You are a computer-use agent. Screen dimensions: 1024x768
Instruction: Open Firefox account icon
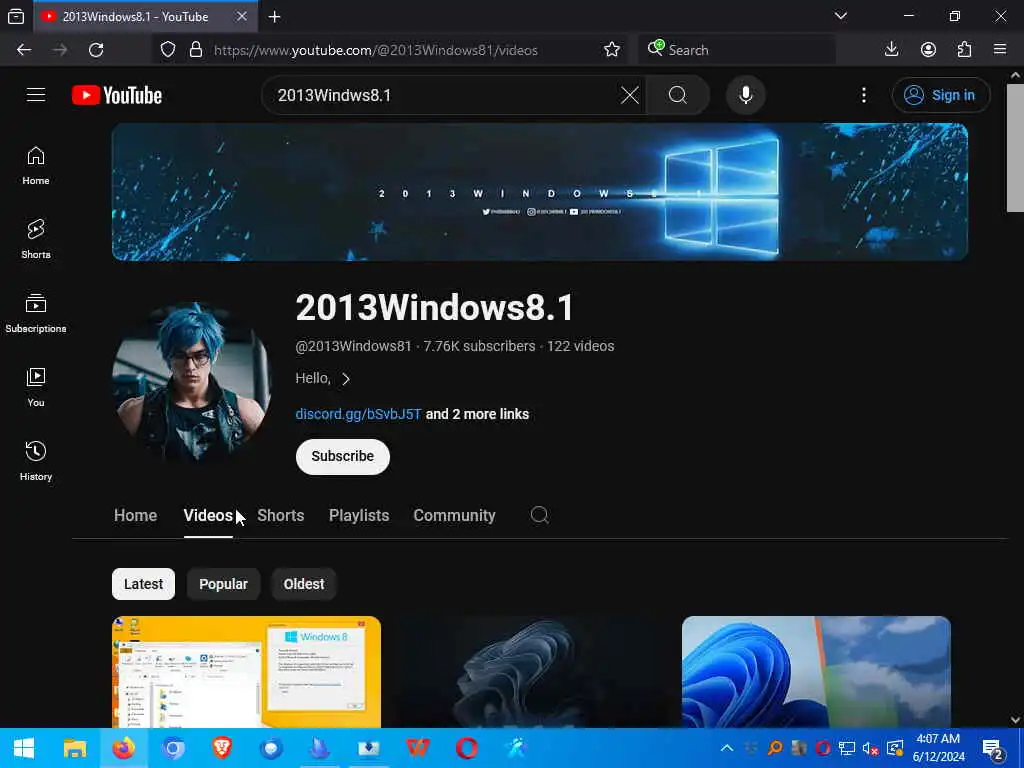928,50
